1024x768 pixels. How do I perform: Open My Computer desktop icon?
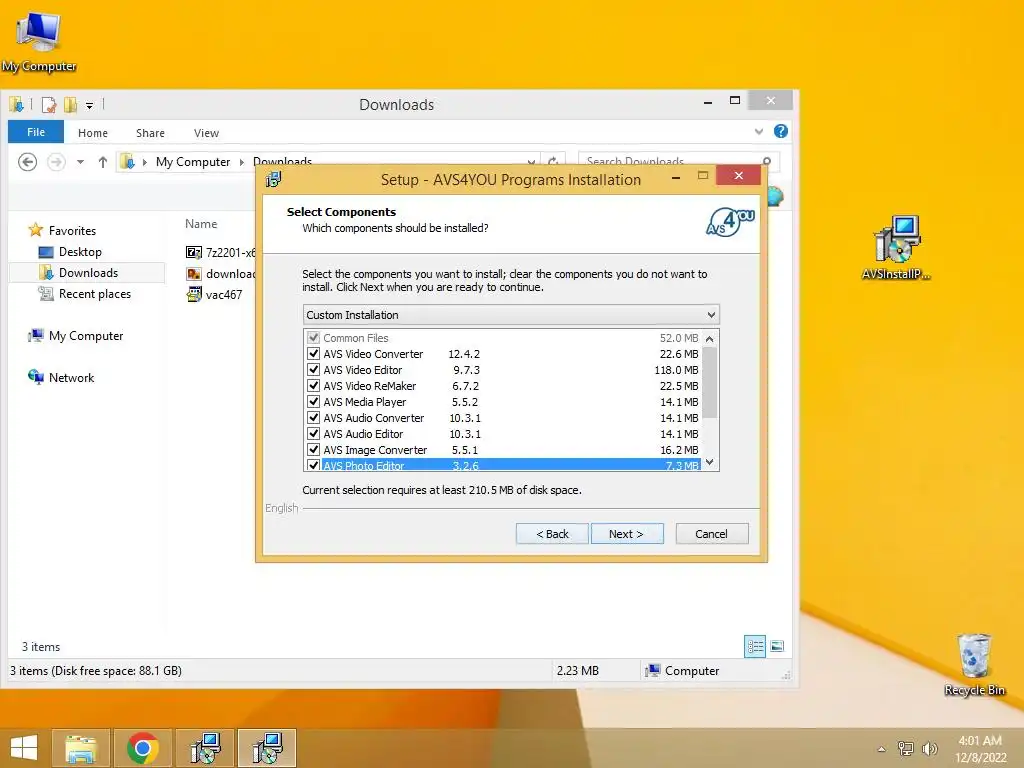point(39,40)
